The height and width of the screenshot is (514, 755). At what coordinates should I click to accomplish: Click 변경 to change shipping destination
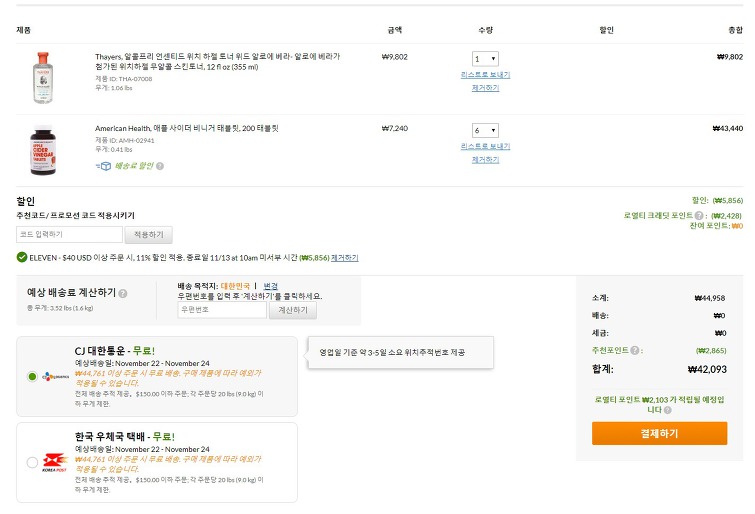click(271, 286)
